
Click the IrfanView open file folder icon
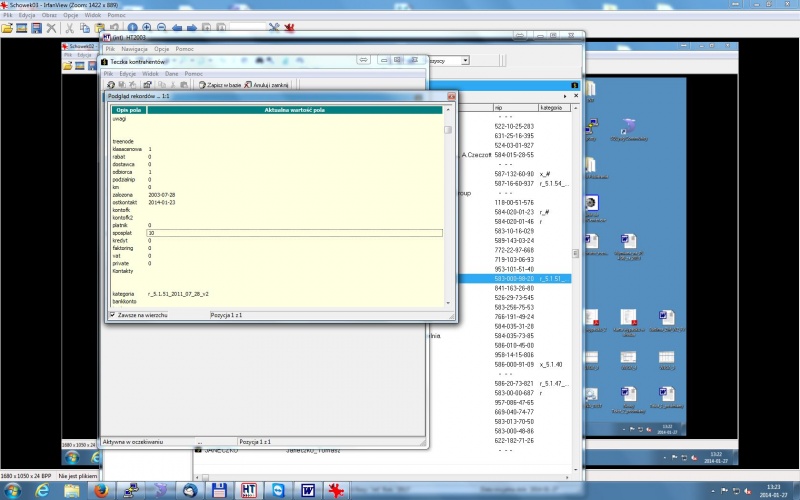pyautogui.click(x=7, y=28)
